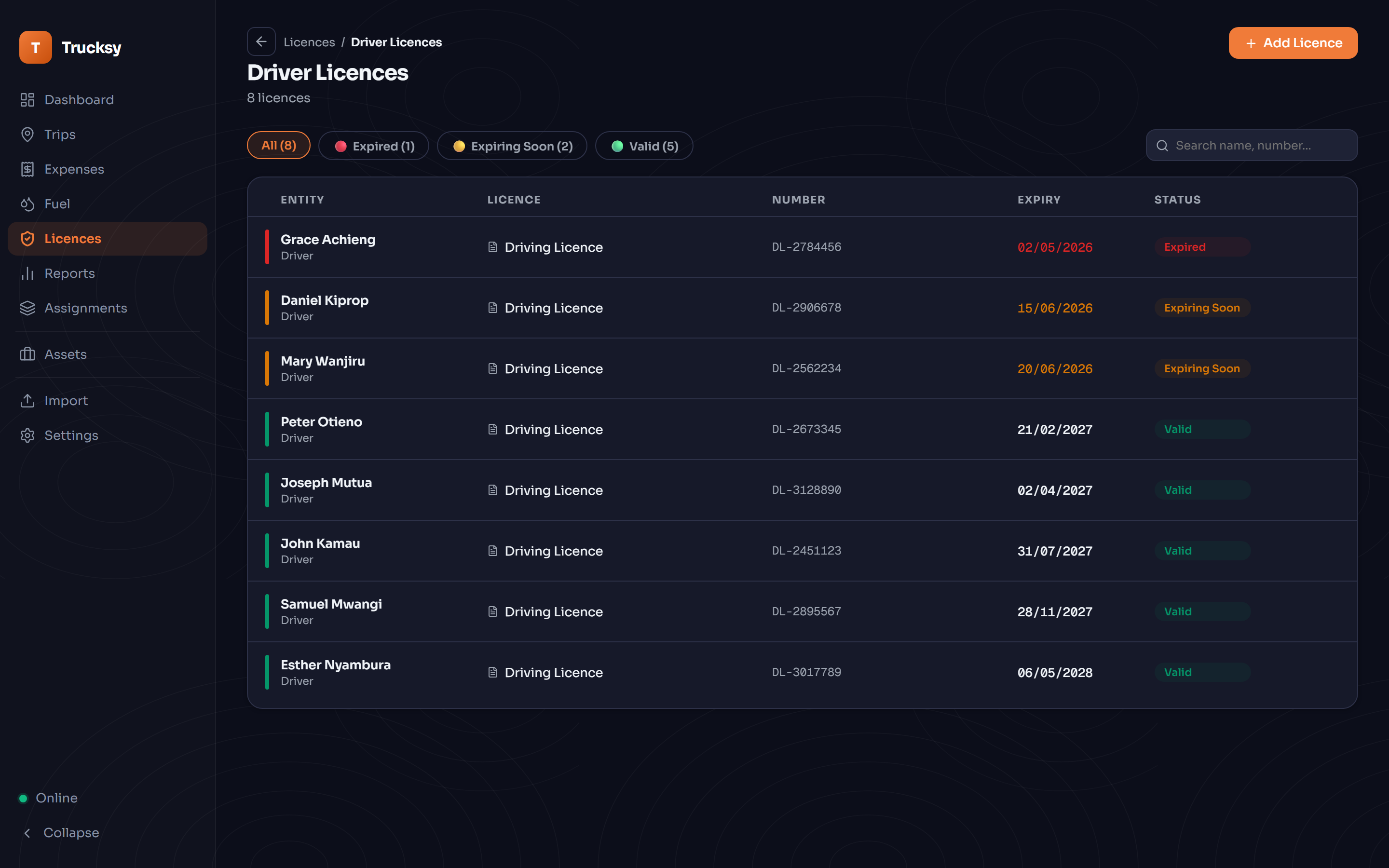Click licence number DL-3017789
Viewport: 1389px width, 868px height.
click(806, 673)
